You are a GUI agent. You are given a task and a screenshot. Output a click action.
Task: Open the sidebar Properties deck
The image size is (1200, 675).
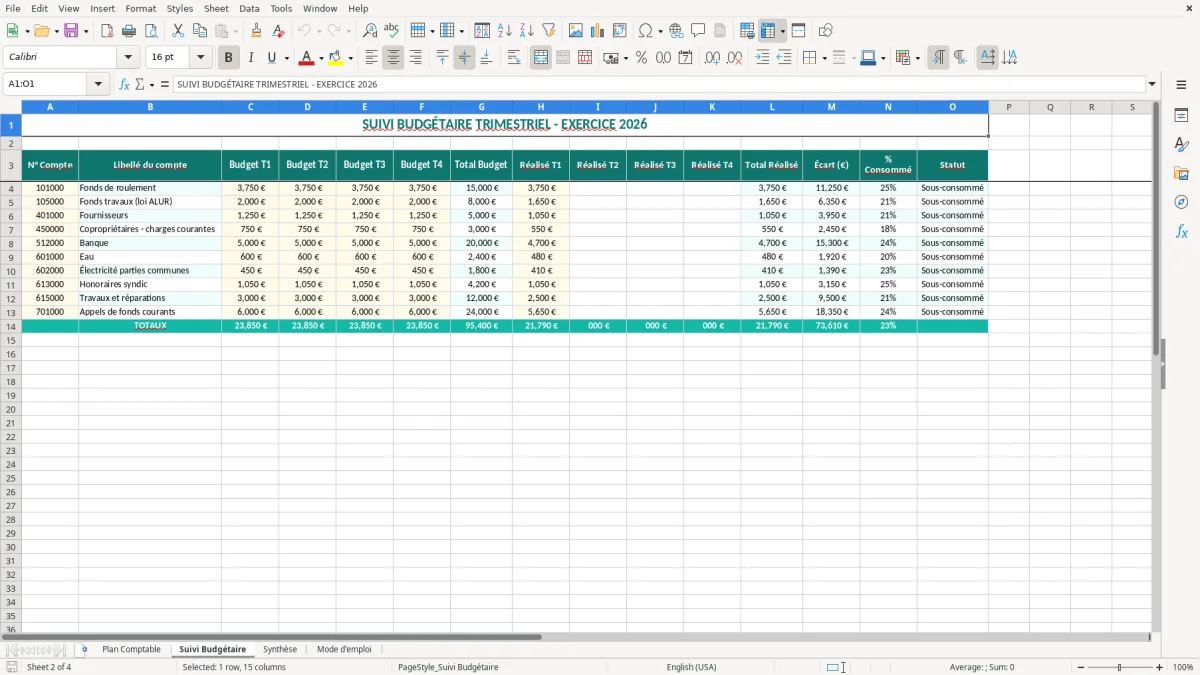pyautogui.click(x=1181, y=116)
